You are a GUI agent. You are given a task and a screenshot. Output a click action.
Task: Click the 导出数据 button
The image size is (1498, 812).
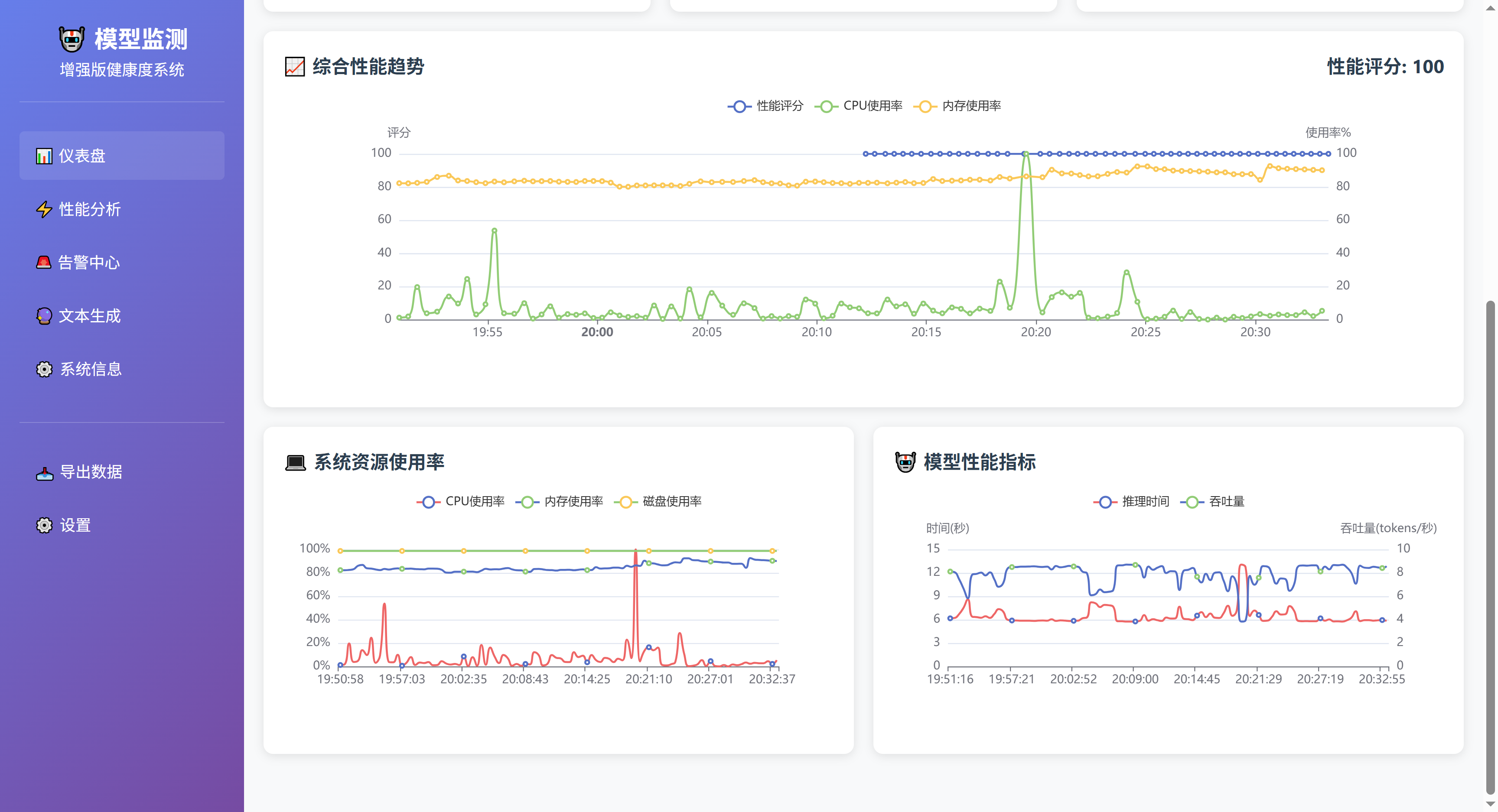[x=91, y=473]
